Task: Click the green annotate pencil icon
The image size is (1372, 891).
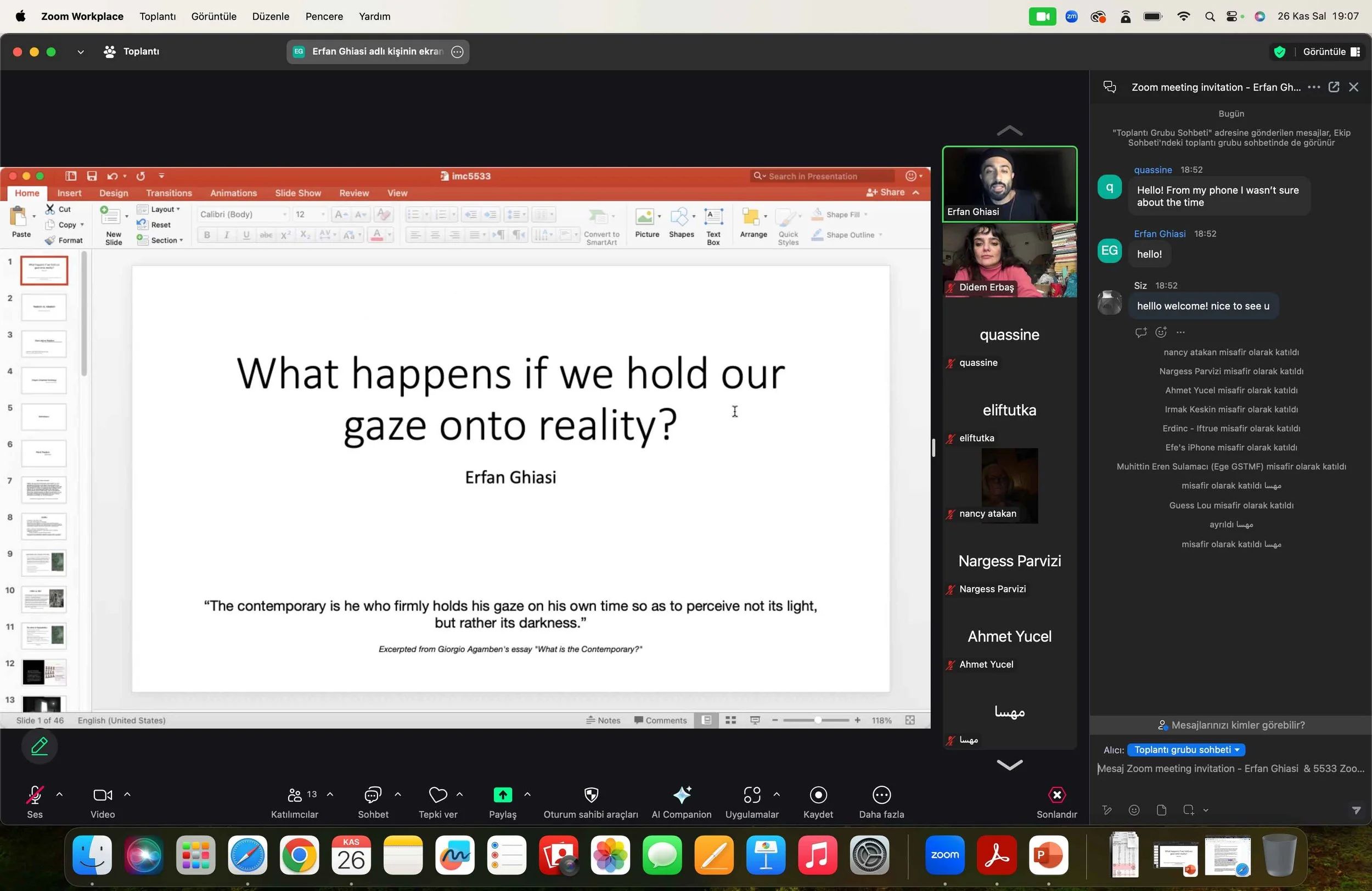Action: pyautogui.click(x=39, y=746)
